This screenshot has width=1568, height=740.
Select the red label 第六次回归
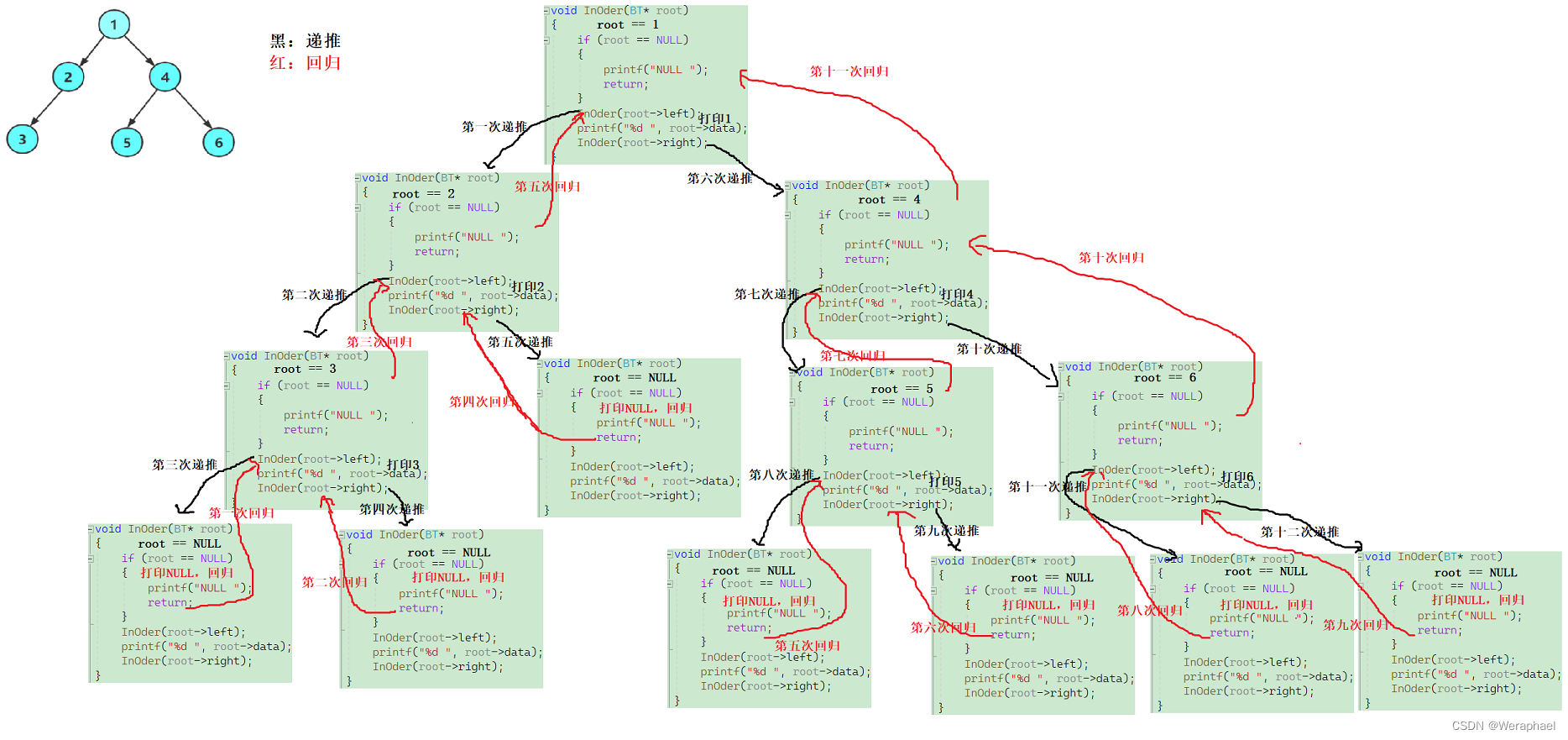(943, 627)
